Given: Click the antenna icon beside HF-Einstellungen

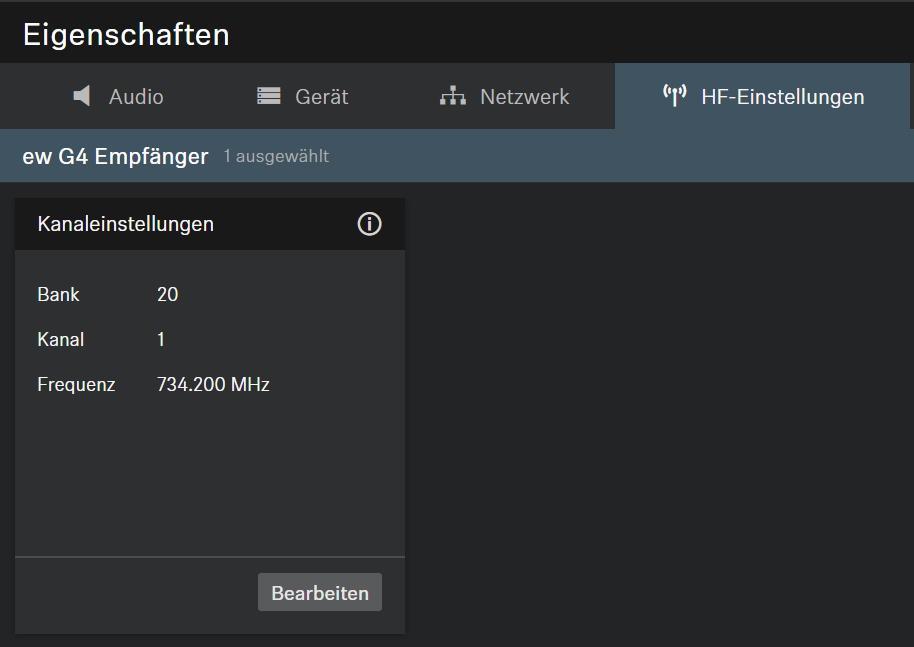Looking at the screenshot, I should pyautogui.click(x=675, y=96).
